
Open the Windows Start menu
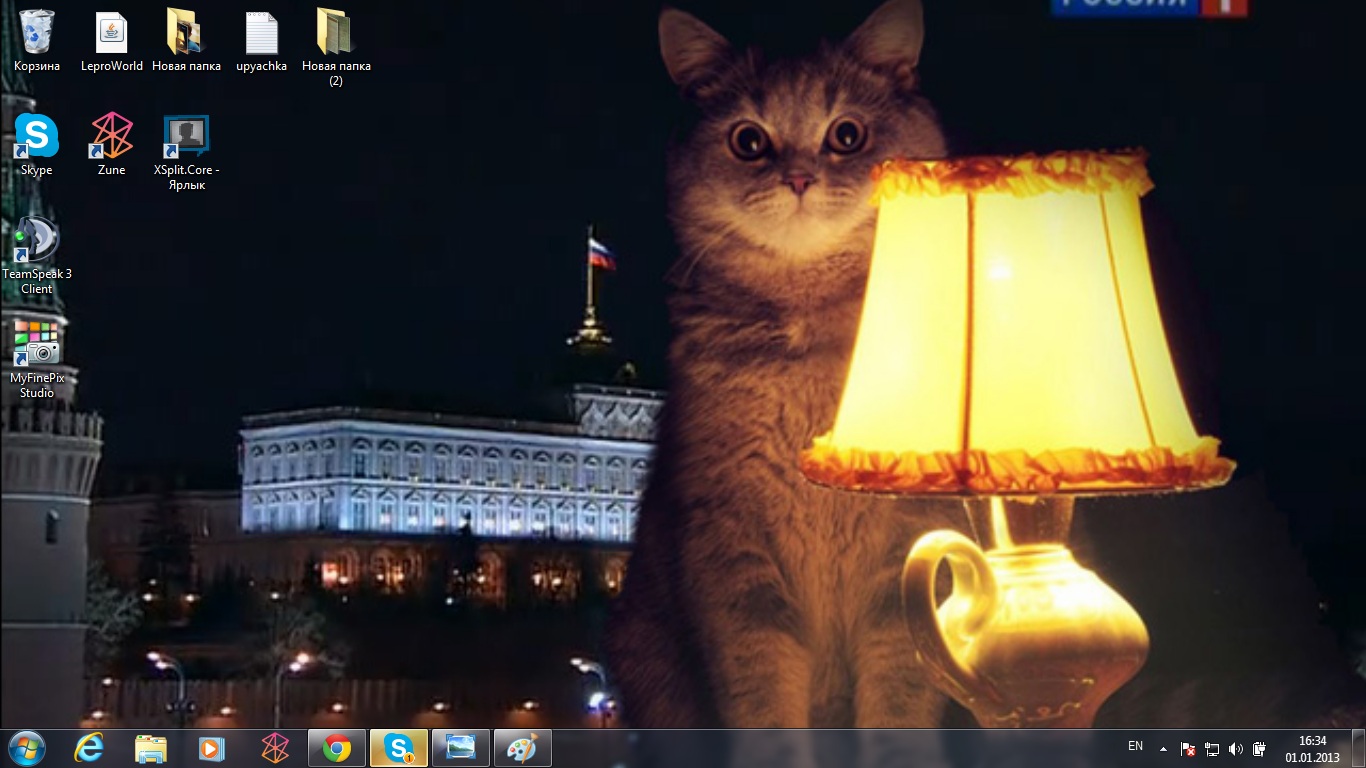tap(26, 748)
